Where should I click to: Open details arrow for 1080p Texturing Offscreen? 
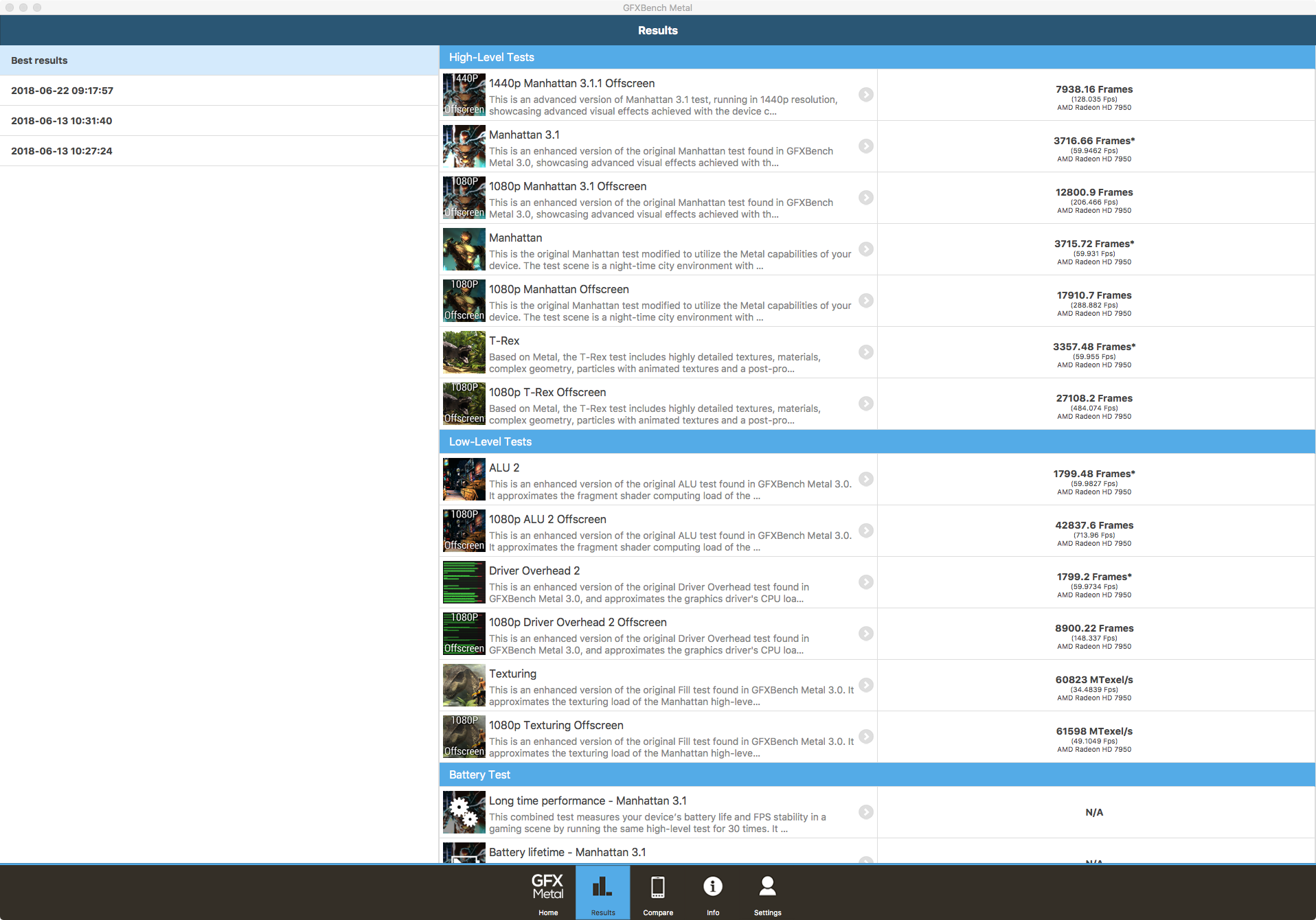(x=866, y=737)
